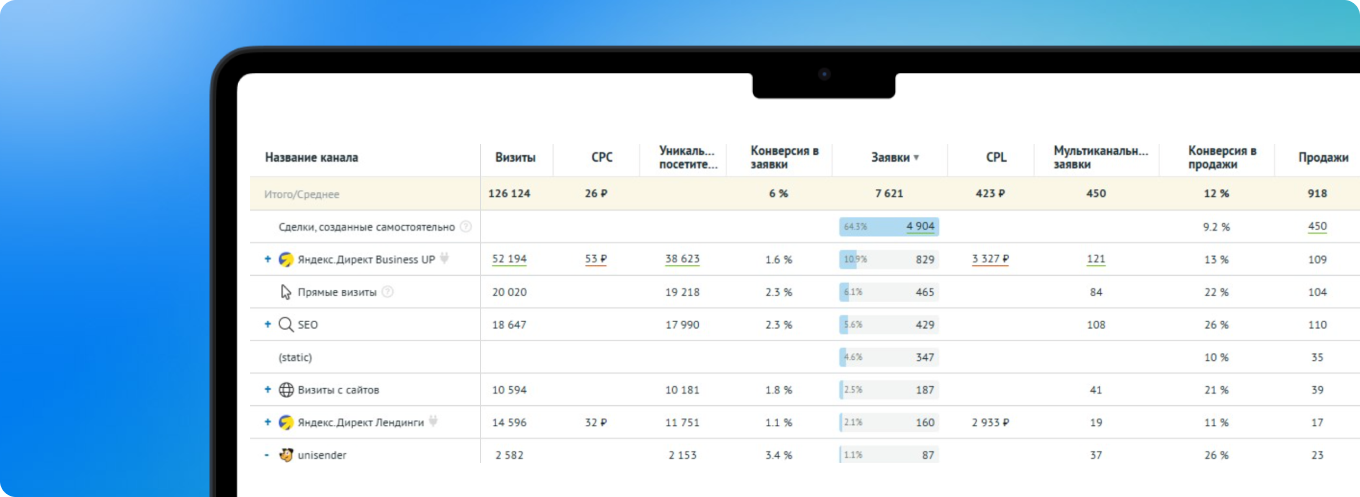Screen dimensions: 1360x497
Task: Click the globe icon for Визиты с сайтов
Action: (286, 390)
